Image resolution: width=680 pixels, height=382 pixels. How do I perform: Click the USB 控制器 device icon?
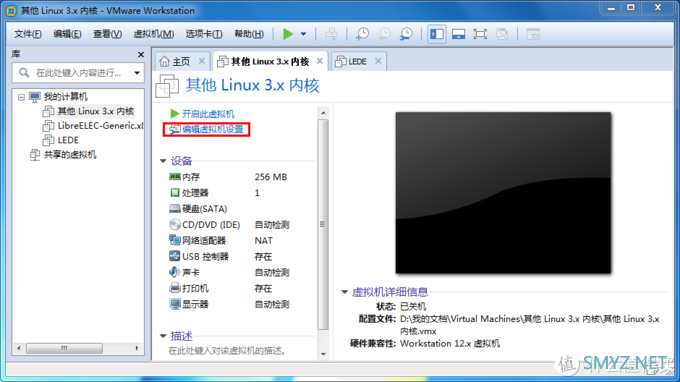tap(175, 256)
